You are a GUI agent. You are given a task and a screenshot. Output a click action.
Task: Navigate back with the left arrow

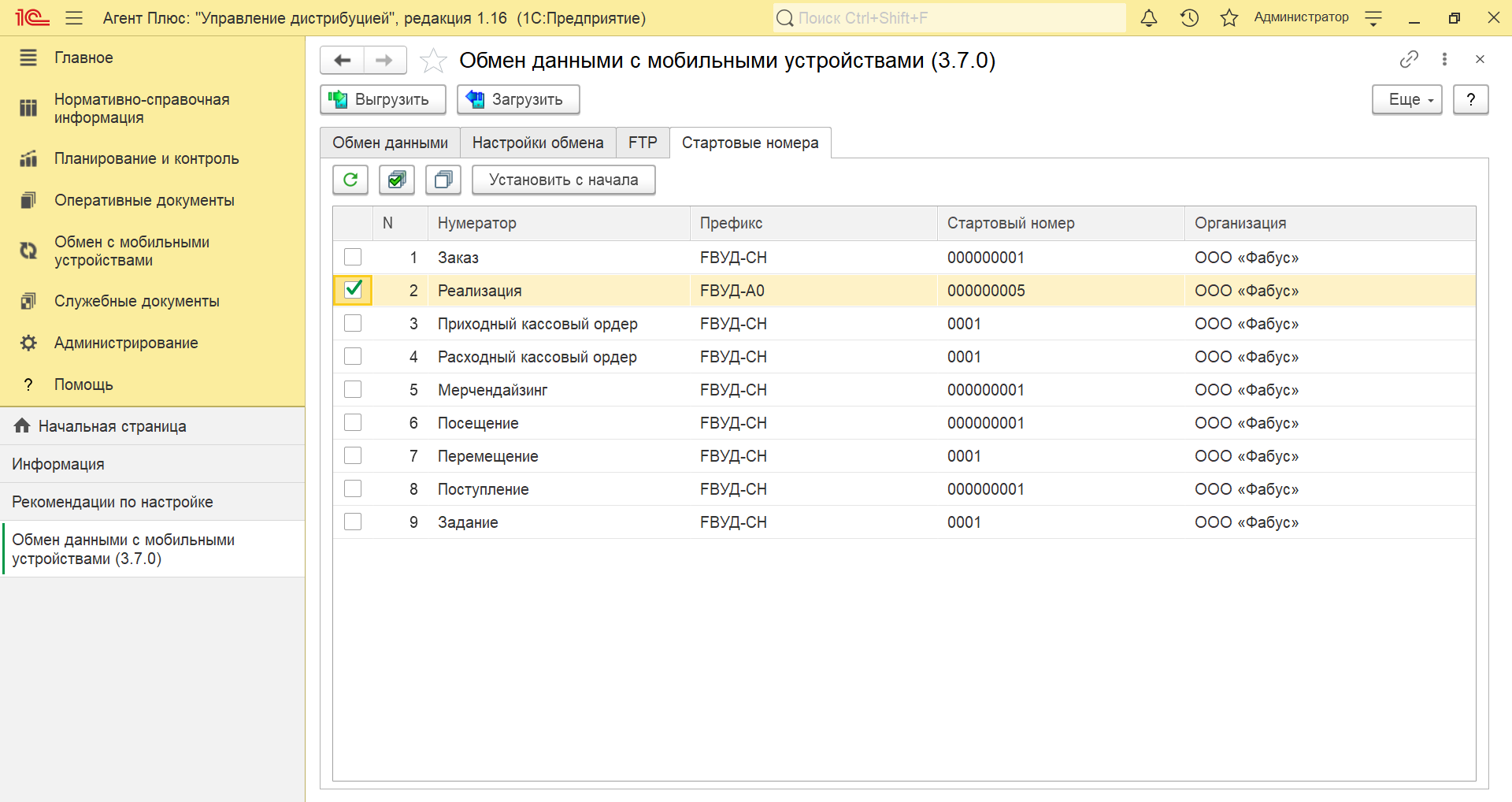click(x=343, y=61)
